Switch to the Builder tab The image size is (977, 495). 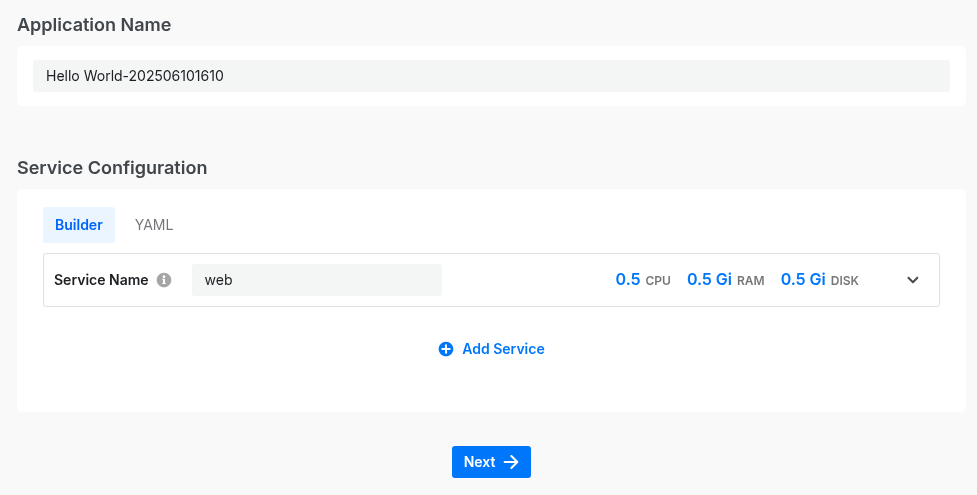[x=79, y=225]
